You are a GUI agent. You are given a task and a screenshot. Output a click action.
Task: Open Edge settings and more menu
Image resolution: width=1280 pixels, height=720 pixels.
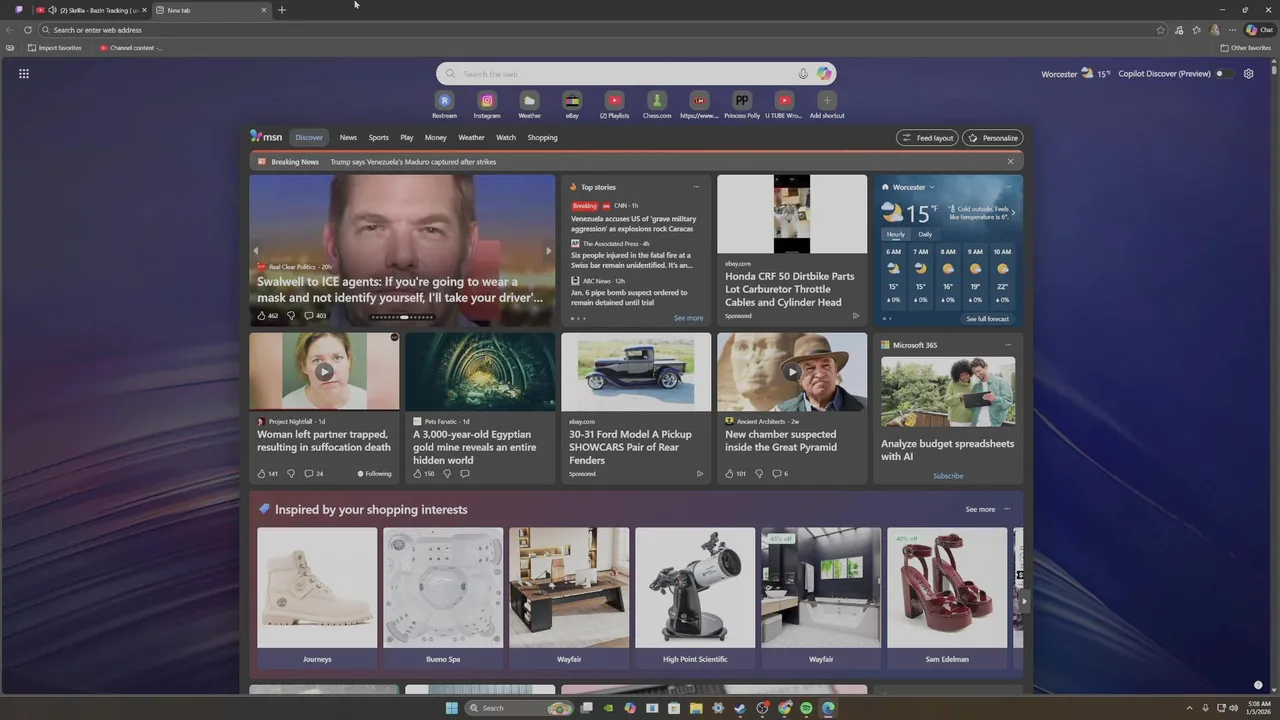(x=1232, y=30)
